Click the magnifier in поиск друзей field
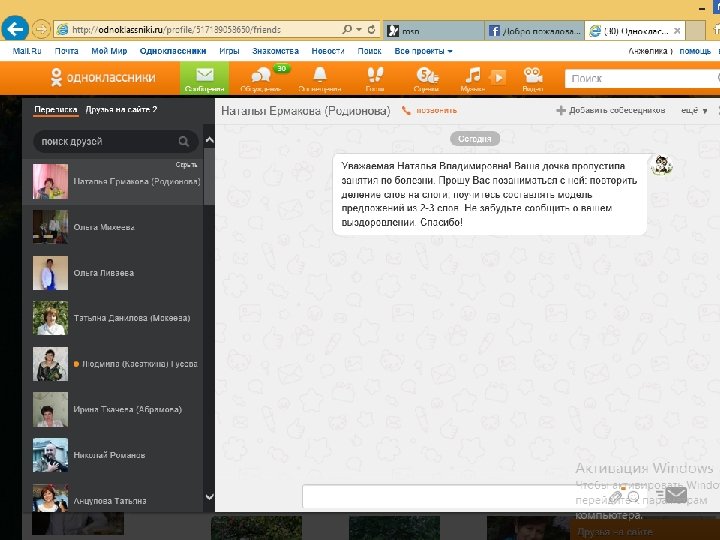The height and width of the screenshot is (540, 720). [x=184, y=141]
